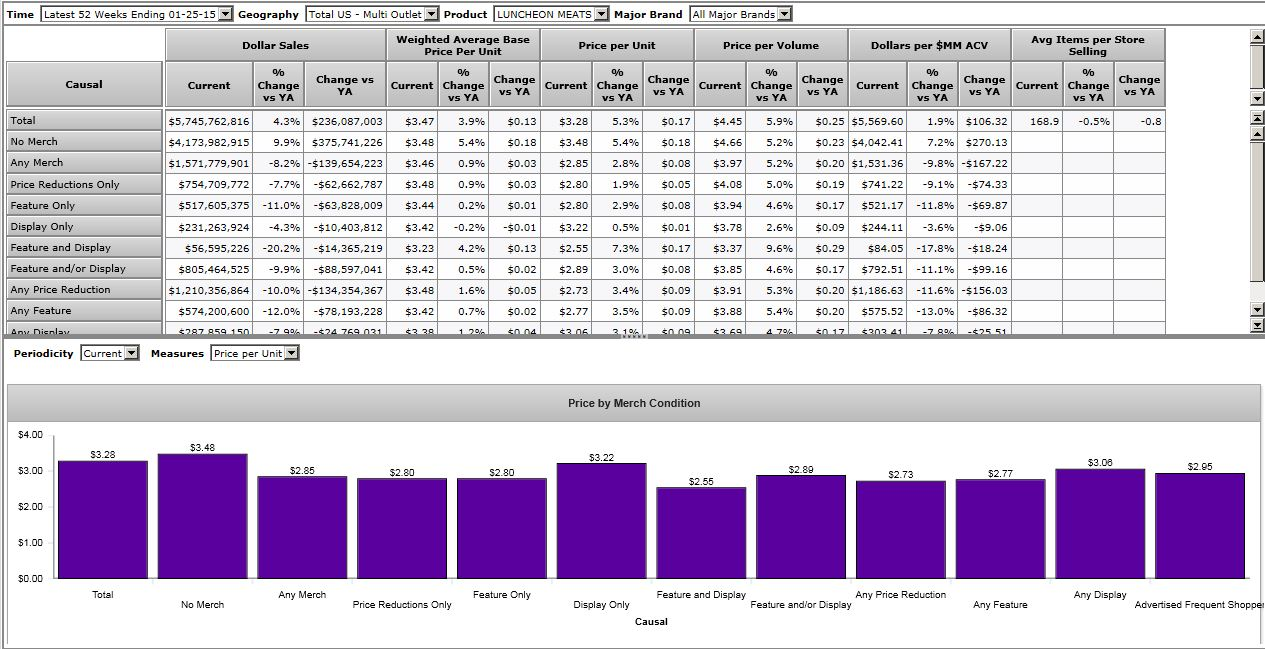The image size is (1265, 649).
Task: Open the Product dropdown showing Luncheon Meats
Action: coord(551,14)
